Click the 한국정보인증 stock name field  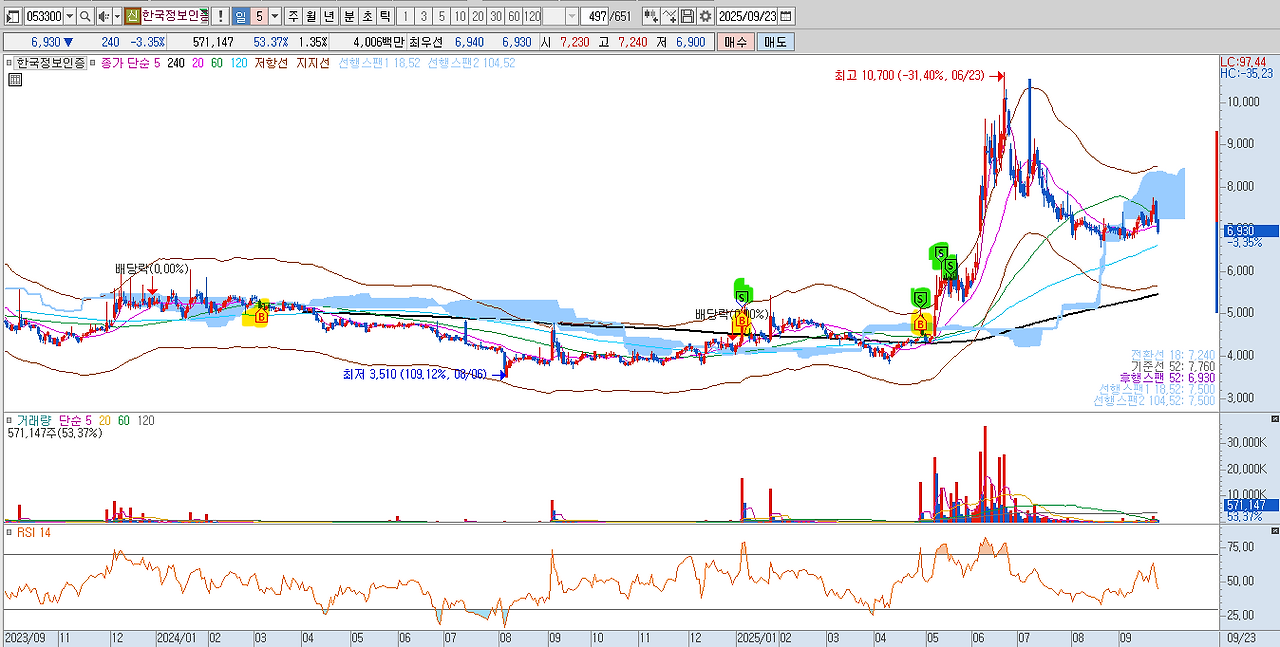click(175, 16)
